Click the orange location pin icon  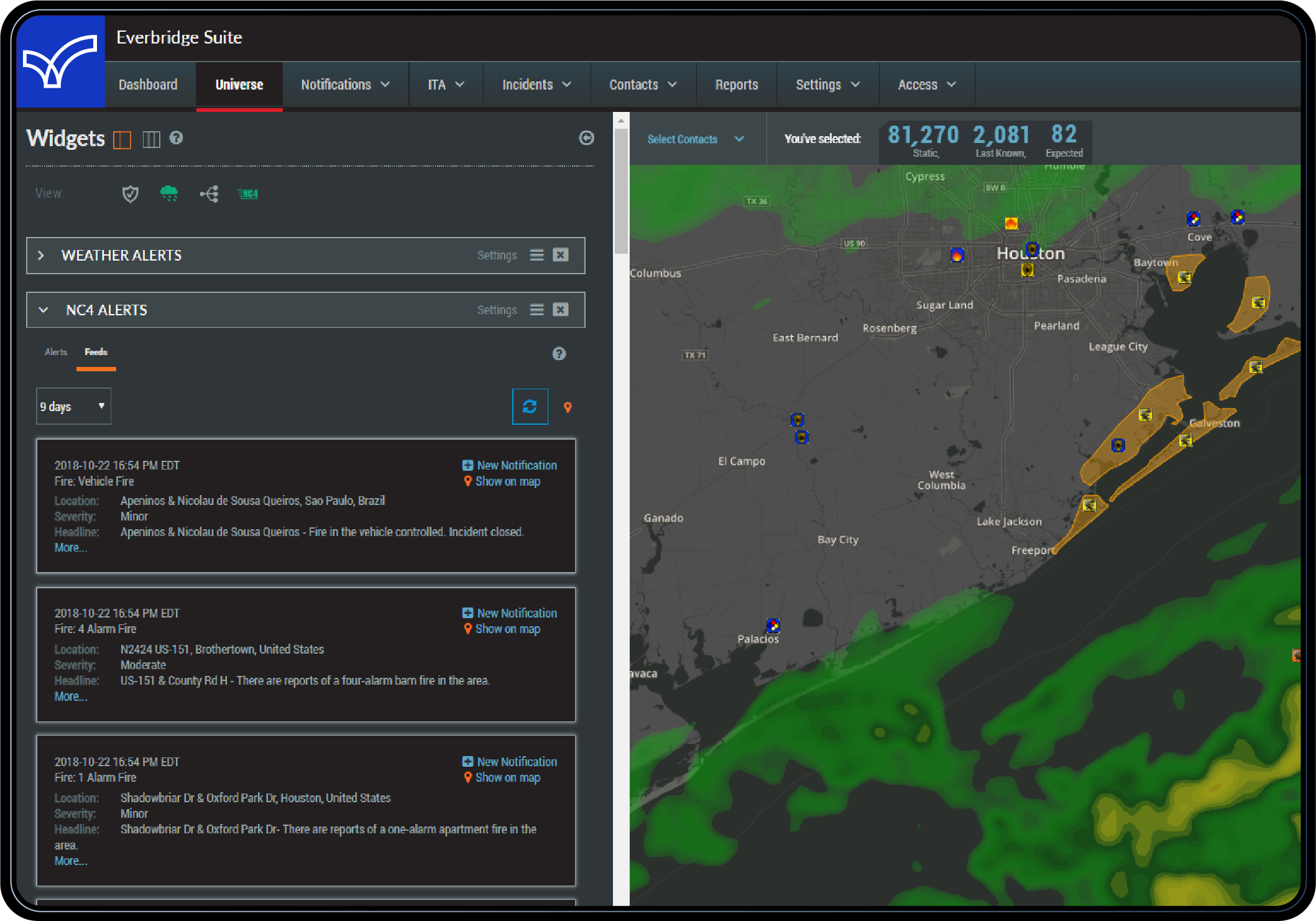pos(568,407)
